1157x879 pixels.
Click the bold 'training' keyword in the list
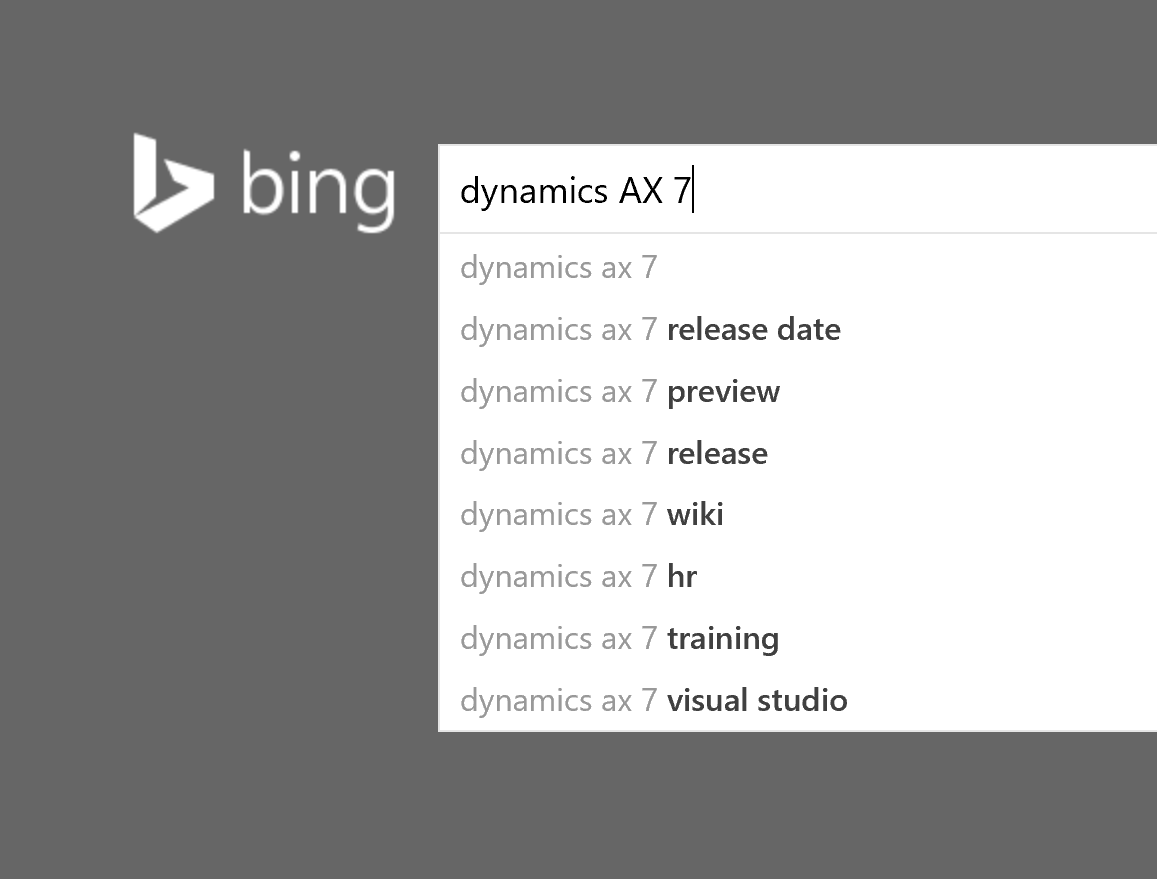coord(723,639)
